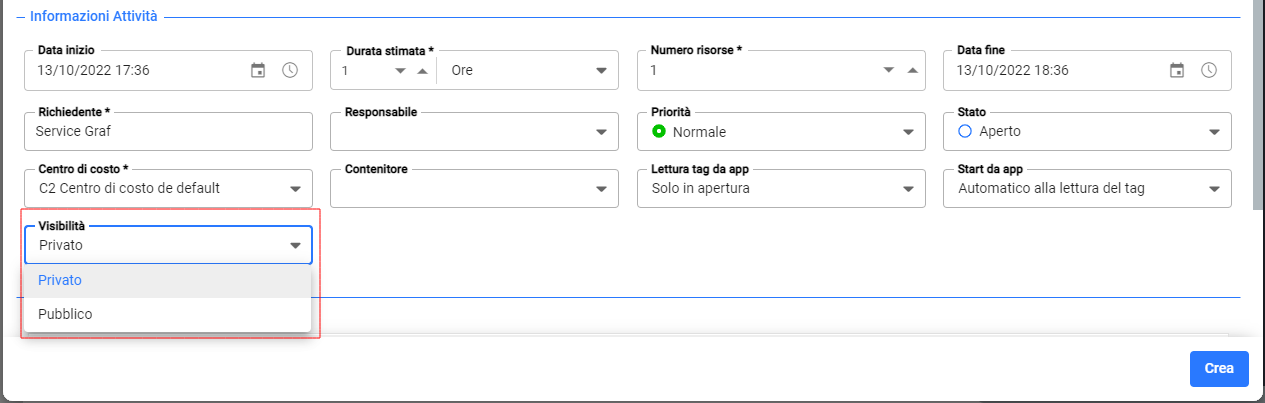Increase Durata stimata value with up arrow

point(422,70)
